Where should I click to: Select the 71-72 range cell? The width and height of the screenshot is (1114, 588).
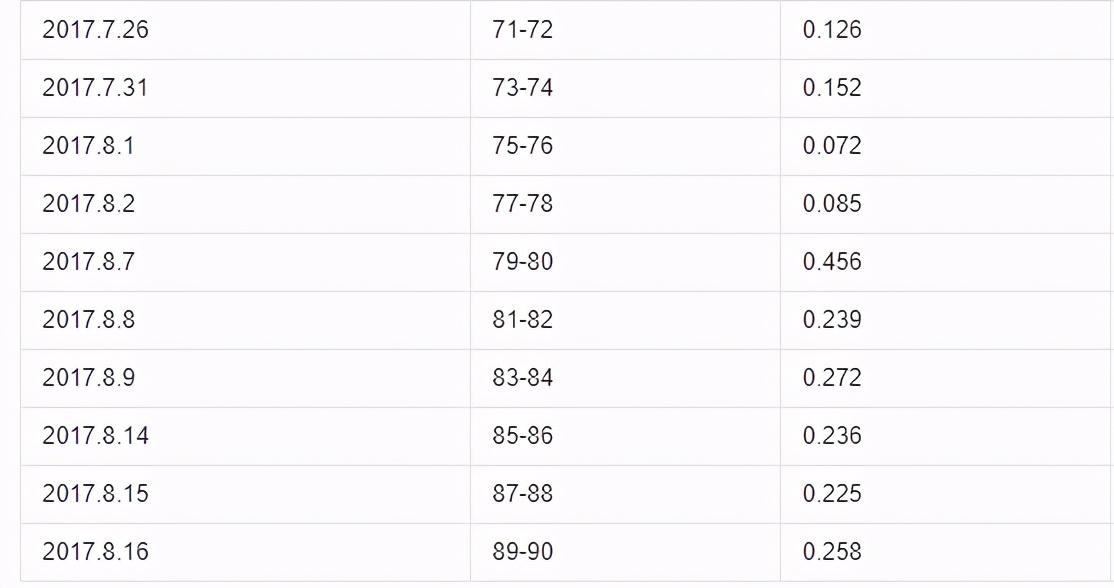click(x=522, y=30)
